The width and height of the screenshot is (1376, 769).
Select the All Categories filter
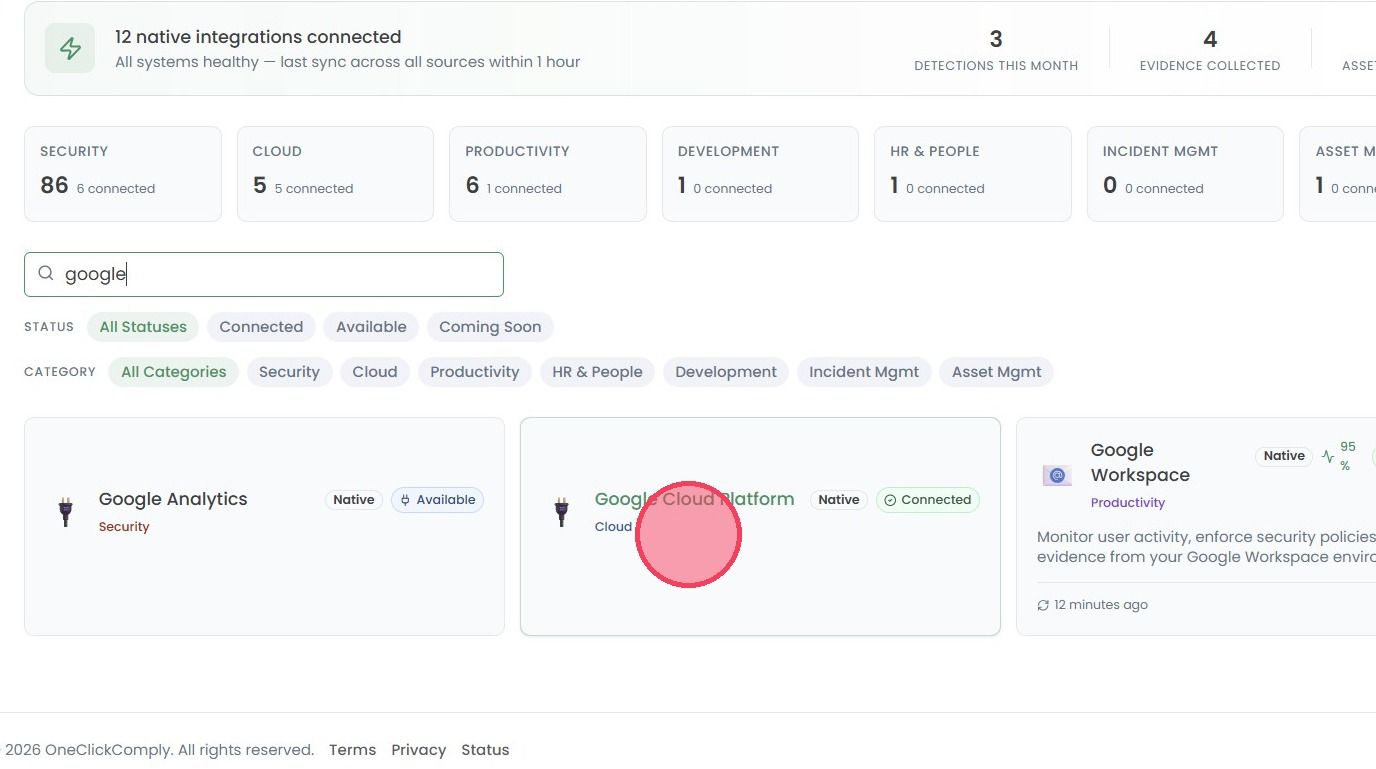click(x=174, y=372)
